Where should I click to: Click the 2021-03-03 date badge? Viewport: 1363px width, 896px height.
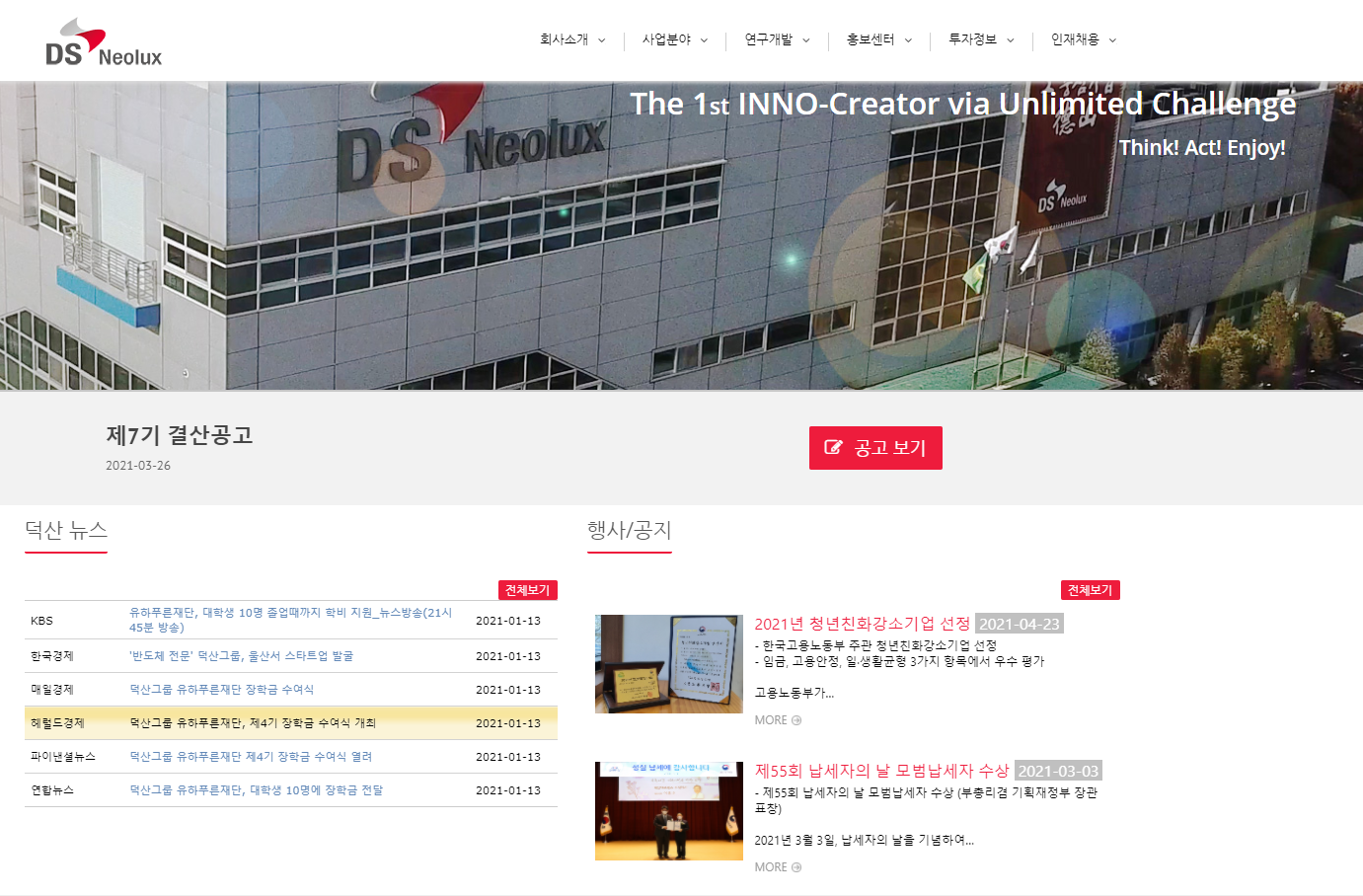tap(1058, 771)
